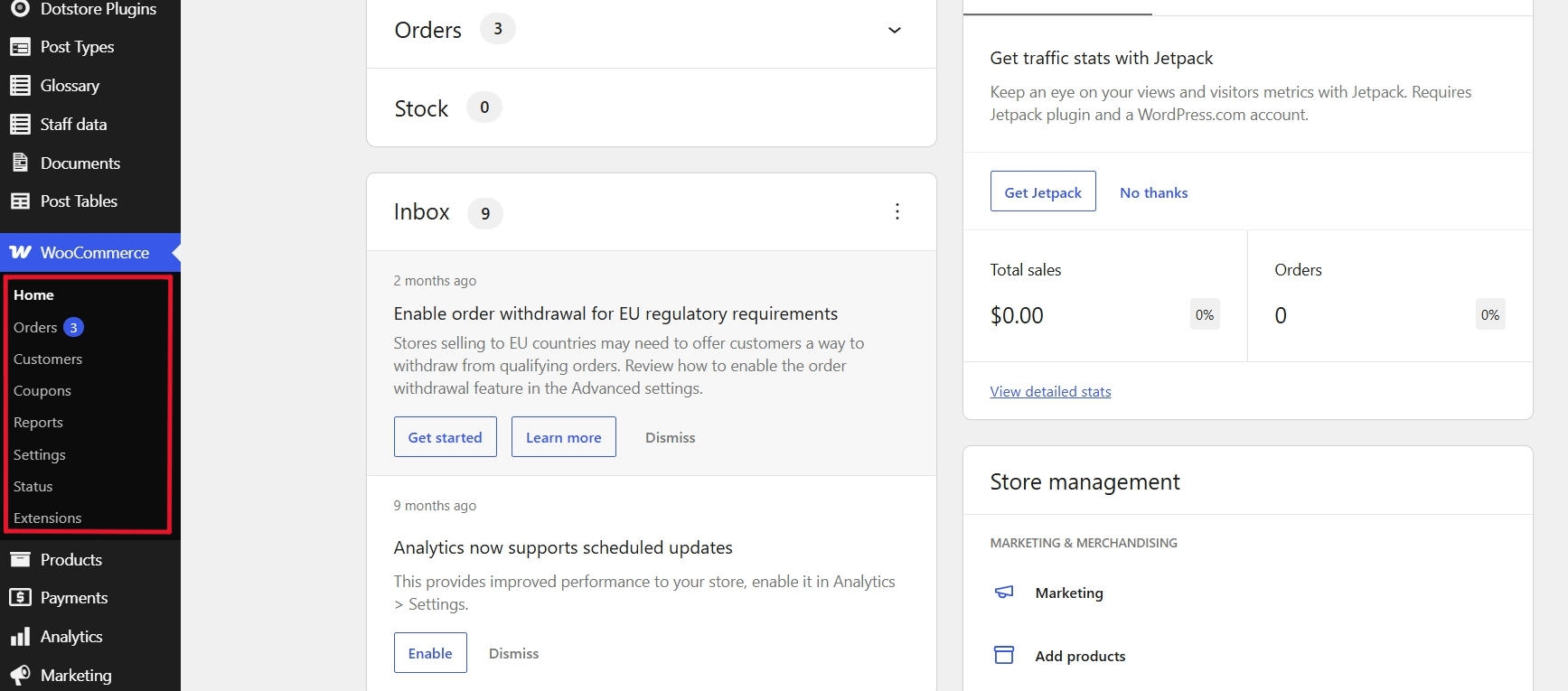Open Add products in Store management
The image size is (1568, 691).
pyautogui.click(x=1081, y=656)
